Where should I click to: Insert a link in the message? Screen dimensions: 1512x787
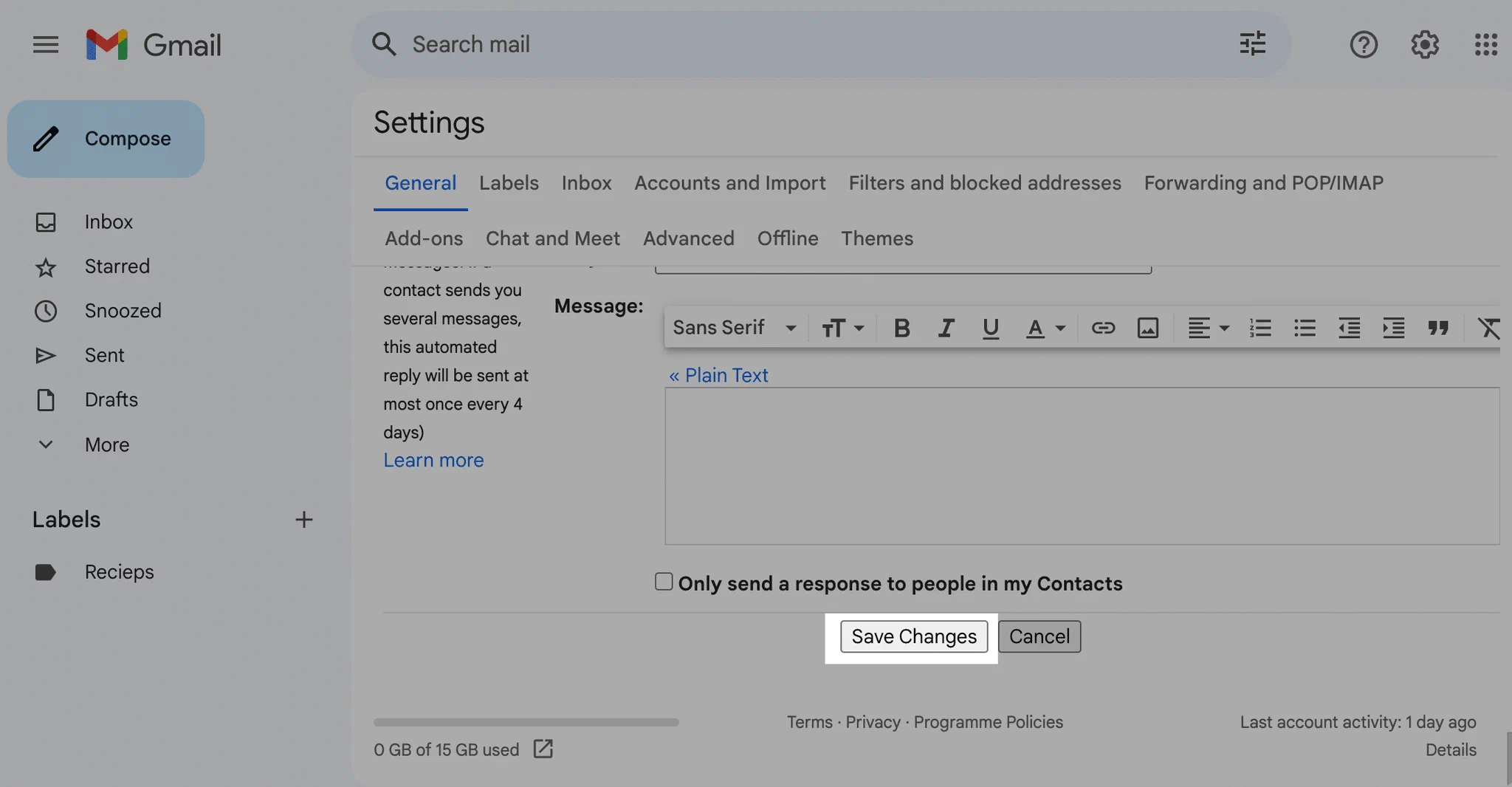pyautogui.click(x=1103, y=328)
